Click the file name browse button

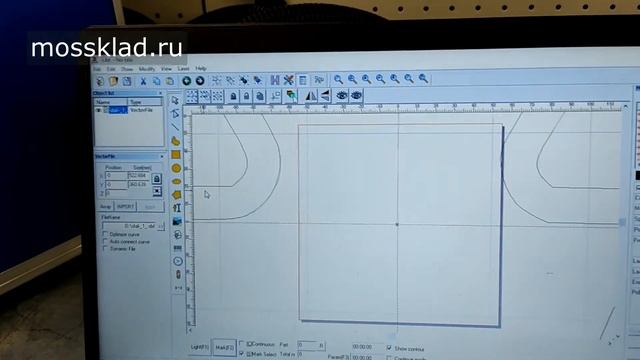point(161,226)
